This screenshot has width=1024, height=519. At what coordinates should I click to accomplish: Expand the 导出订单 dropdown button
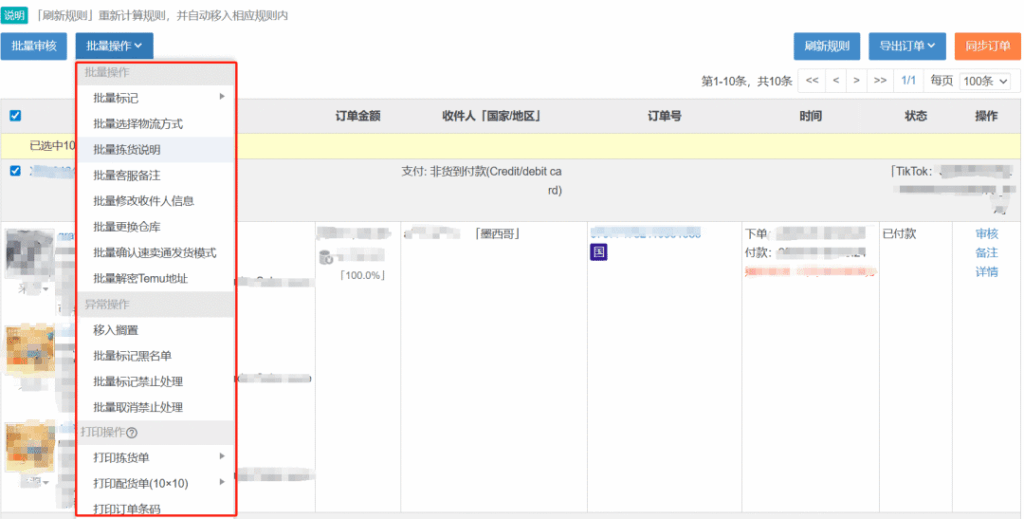[906, 45]
